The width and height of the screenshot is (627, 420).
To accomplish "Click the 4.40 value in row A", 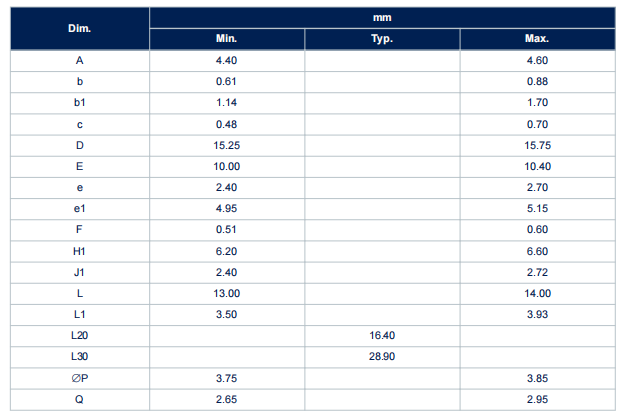I will [226, 60].
